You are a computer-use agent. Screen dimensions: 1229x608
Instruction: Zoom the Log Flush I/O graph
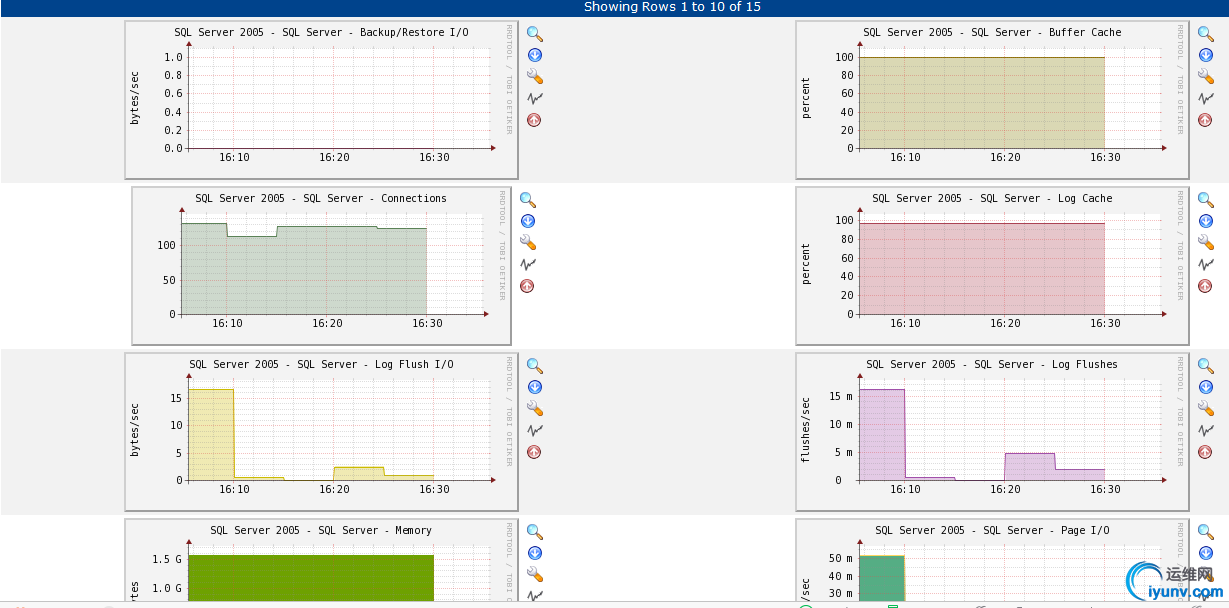[x=535, y=366]
